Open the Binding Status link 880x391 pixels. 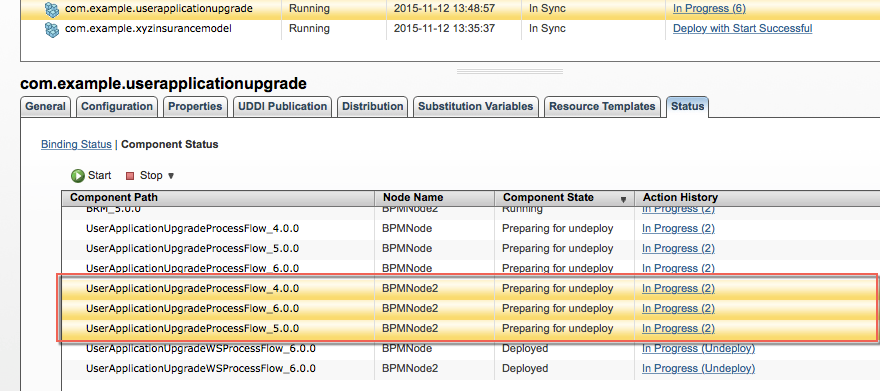tap(76, 144)
